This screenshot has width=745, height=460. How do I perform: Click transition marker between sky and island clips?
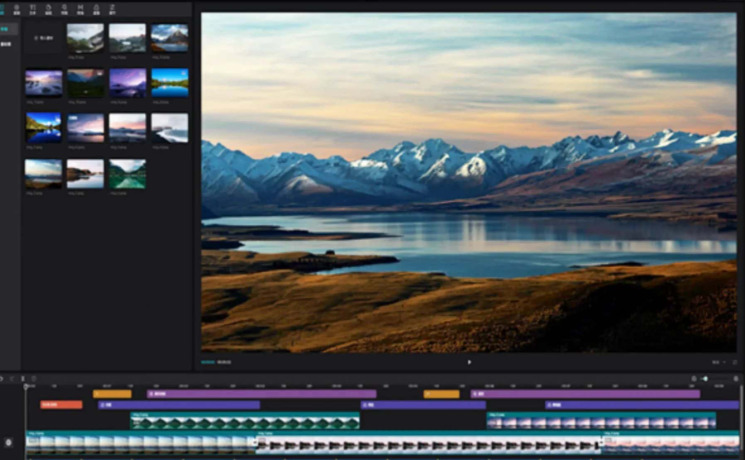255,443
